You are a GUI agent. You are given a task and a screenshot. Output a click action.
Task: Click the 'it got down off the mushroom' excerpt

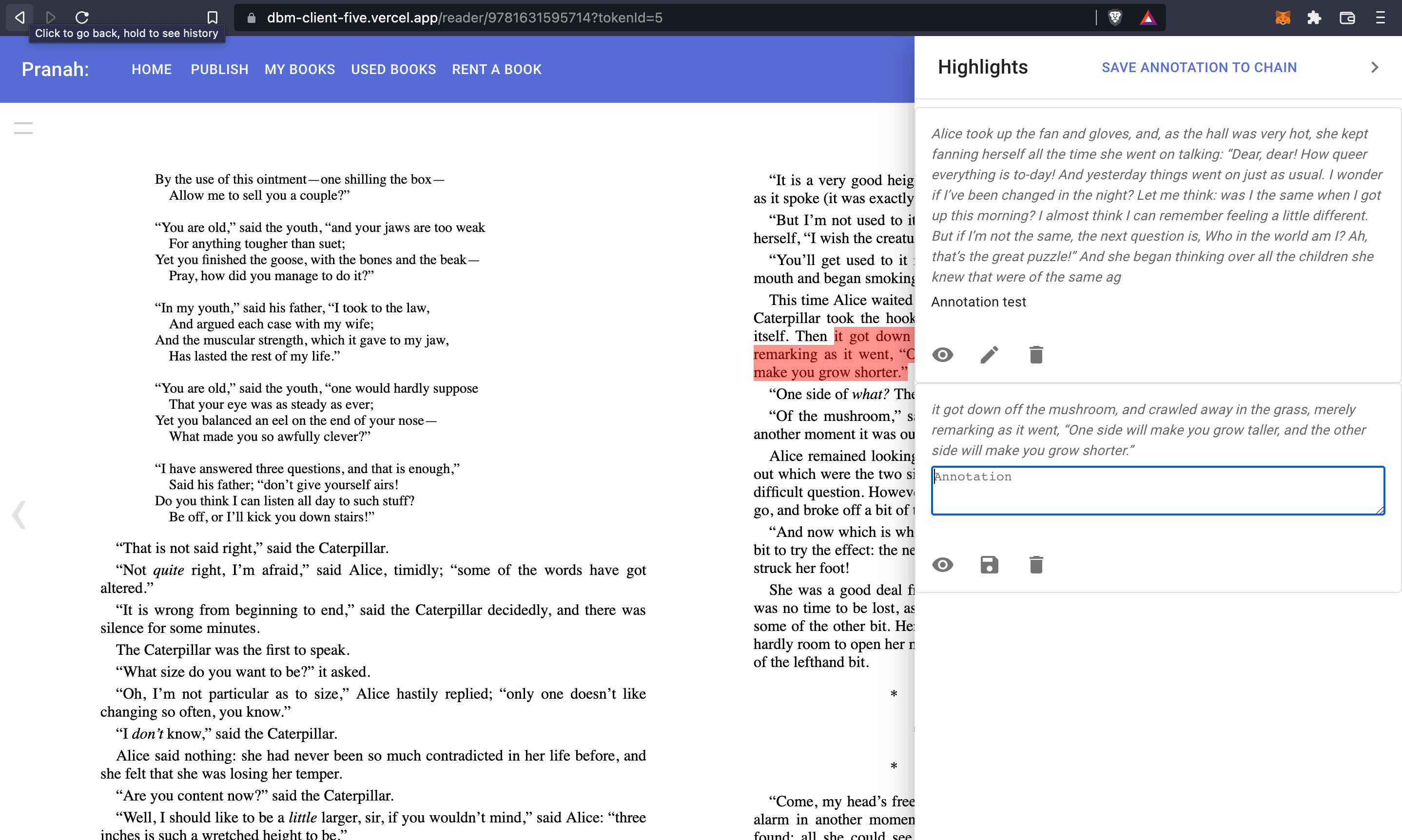[x=1149, y=430]
